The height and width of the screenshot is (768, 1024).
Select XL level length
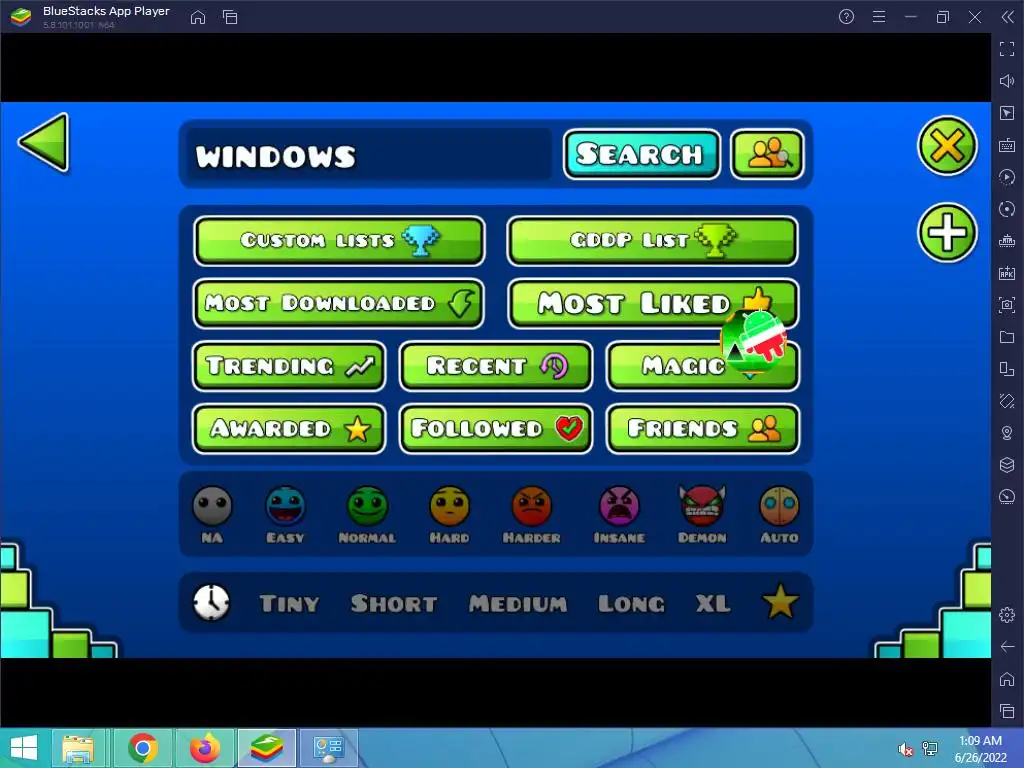coord(712,603)
